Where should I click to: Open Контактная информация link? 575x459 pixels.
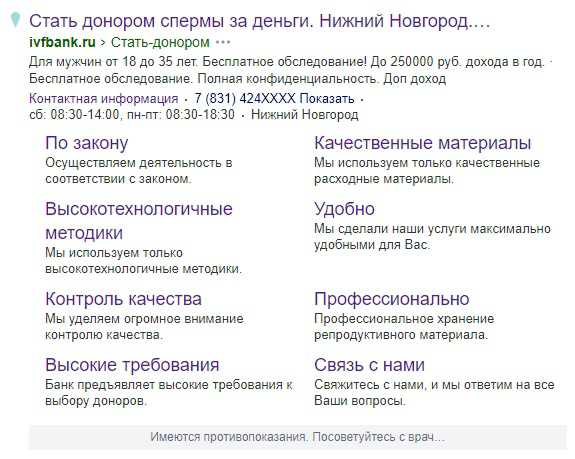click(103, 99)
